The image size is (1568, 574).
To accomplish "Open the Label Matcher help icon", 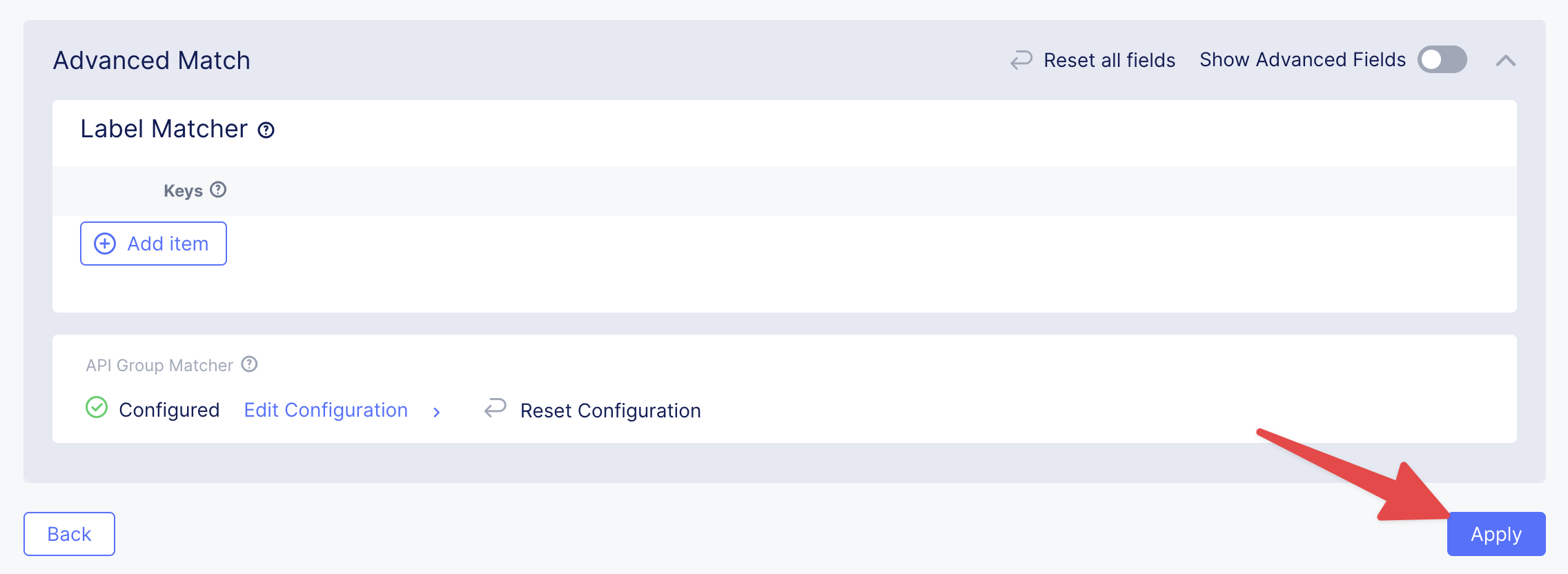I will click(x=266, y=130).
